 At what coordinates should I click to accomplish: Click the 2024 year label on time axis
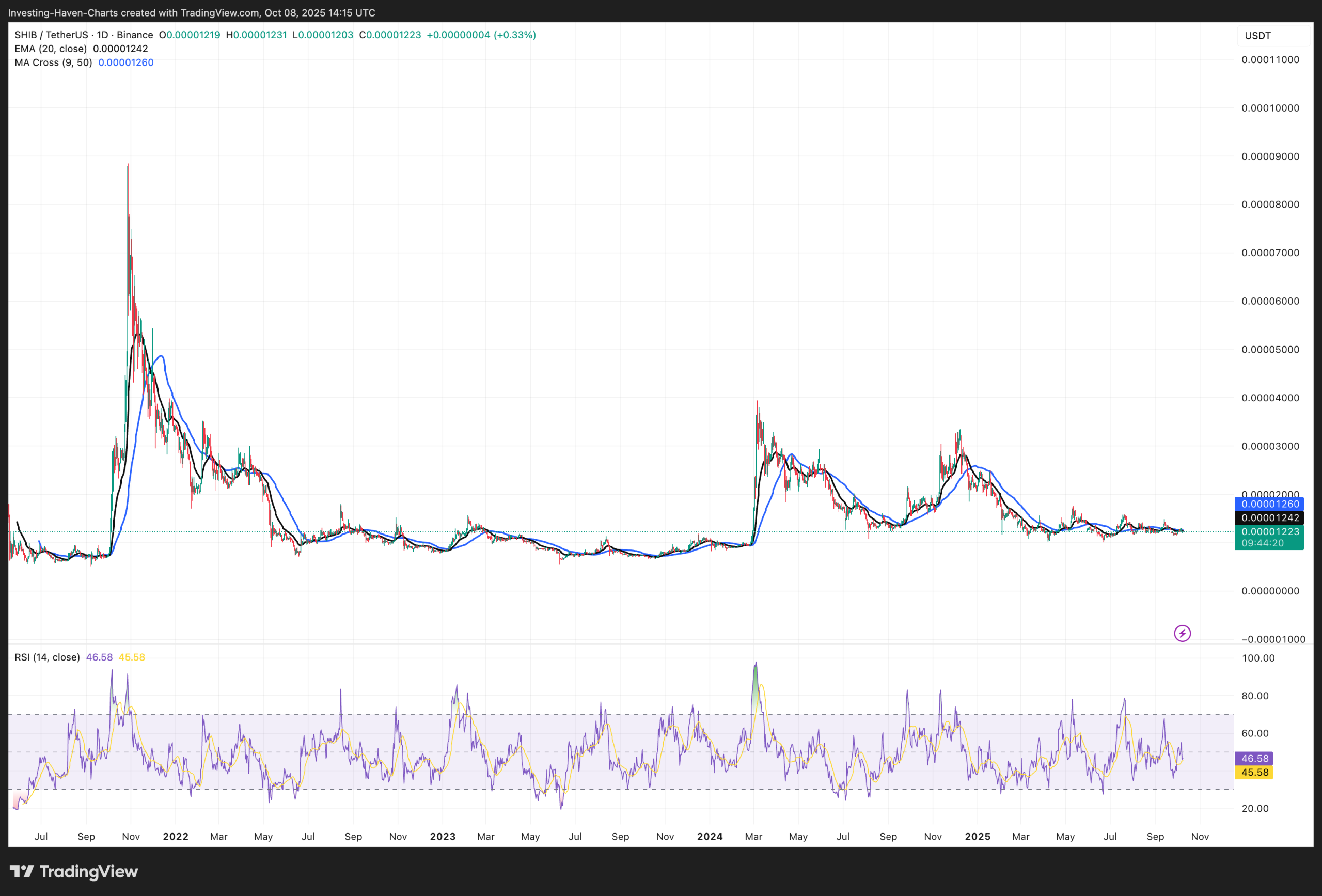point(710,836)
